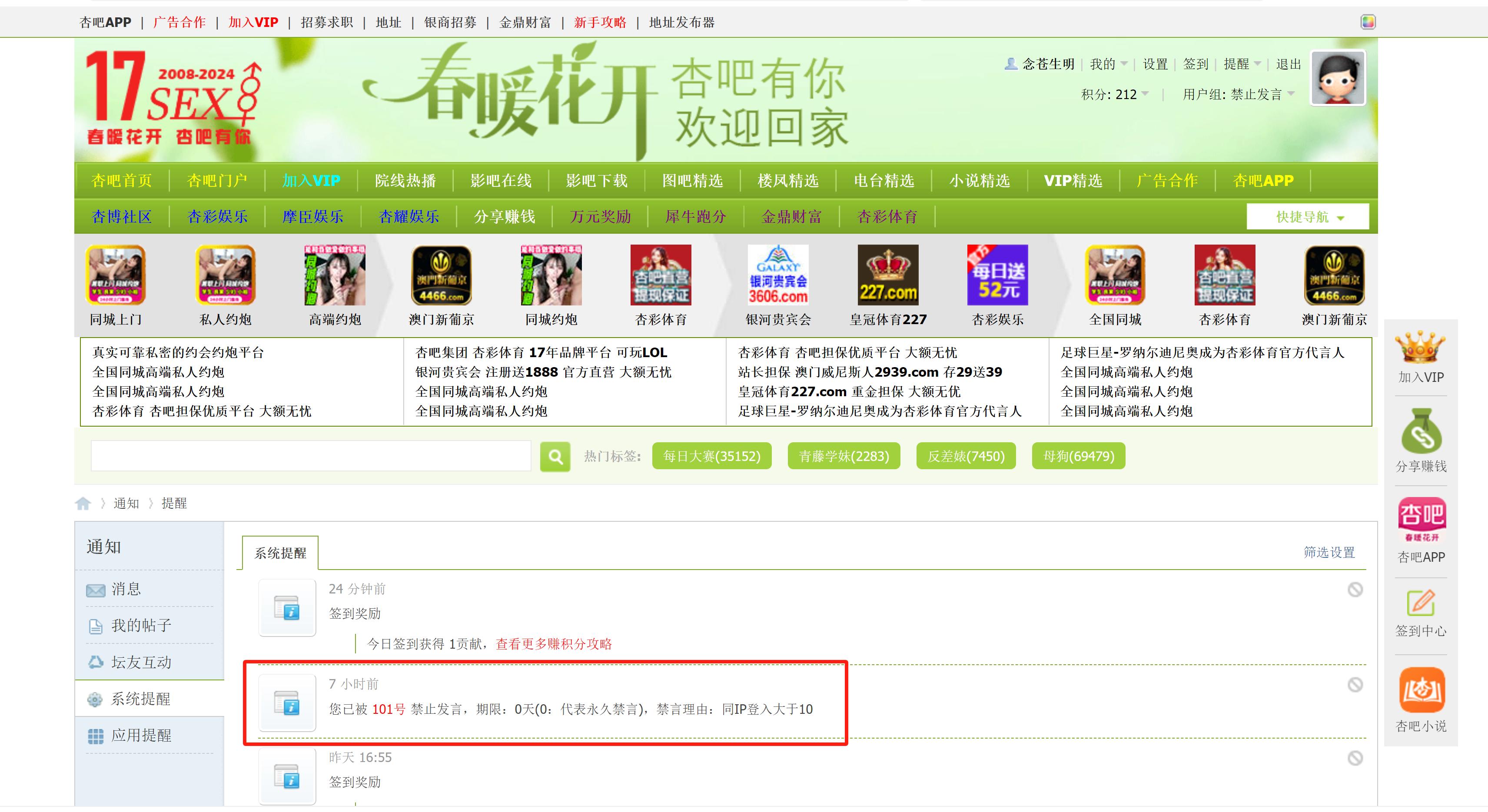Open 签到中心 via the pencil icon

point(1421,603)
